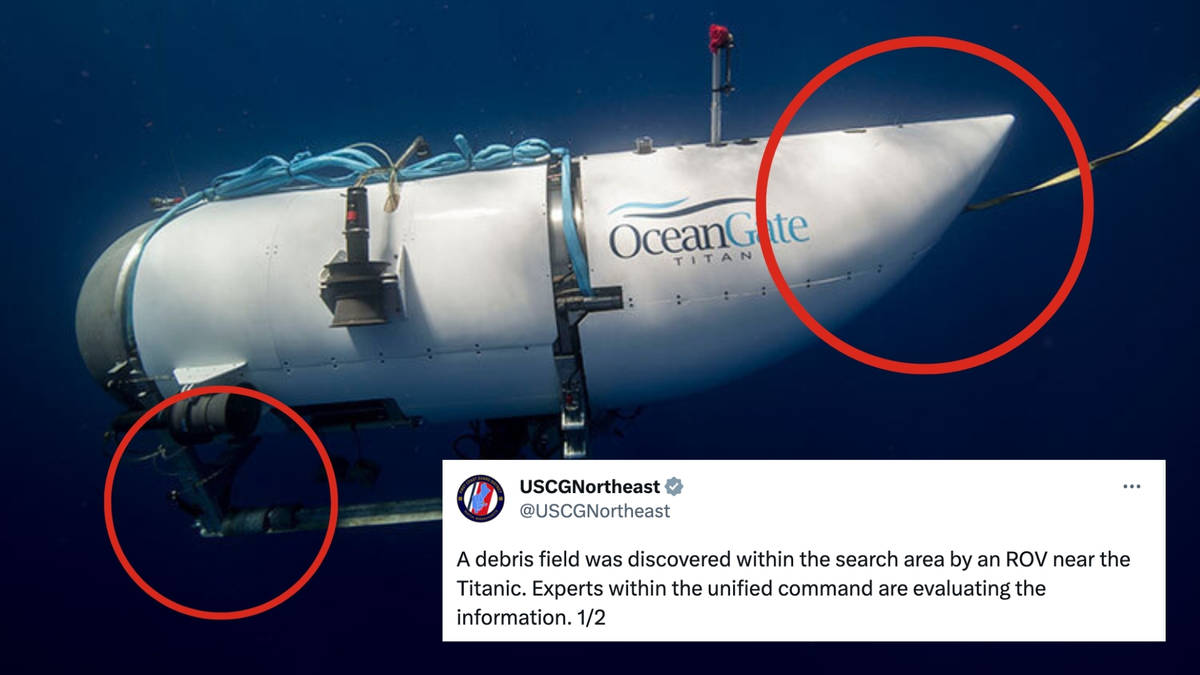This screenshot has height=675, width=1200.
Task: Open the tweet's three-dot more menu
Action: click(x=1132, y=486)
